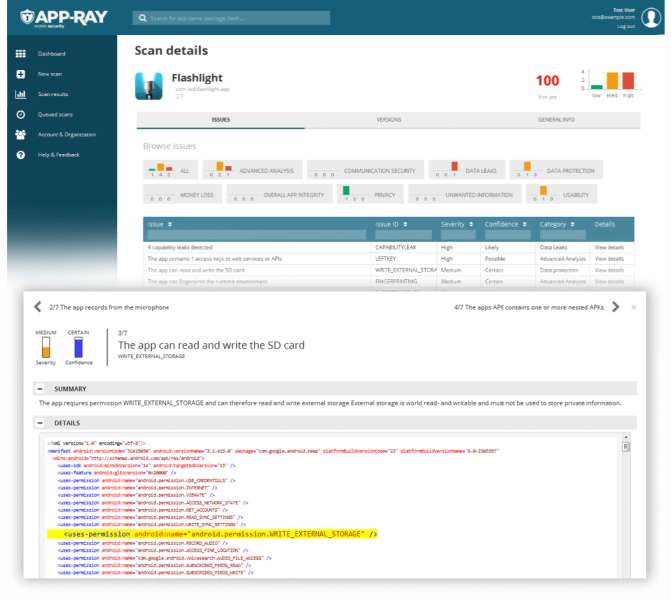Click the New scan plus icon
Viewport: 671px width, 600px height.
[21, 74]
